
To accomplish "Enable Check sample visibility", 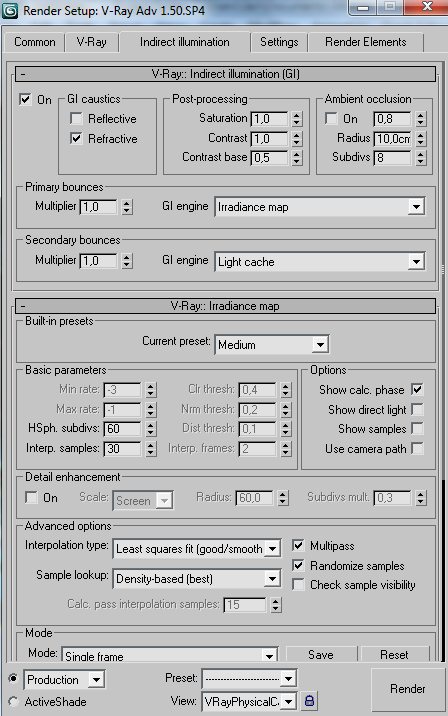I will 298,584.
